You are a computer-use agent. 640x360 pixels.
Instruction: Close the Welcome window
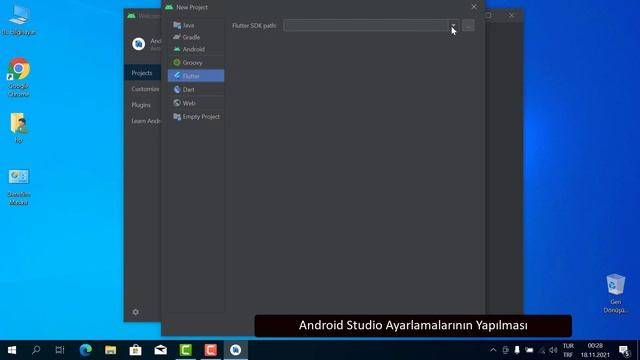(x=511, y=16)
